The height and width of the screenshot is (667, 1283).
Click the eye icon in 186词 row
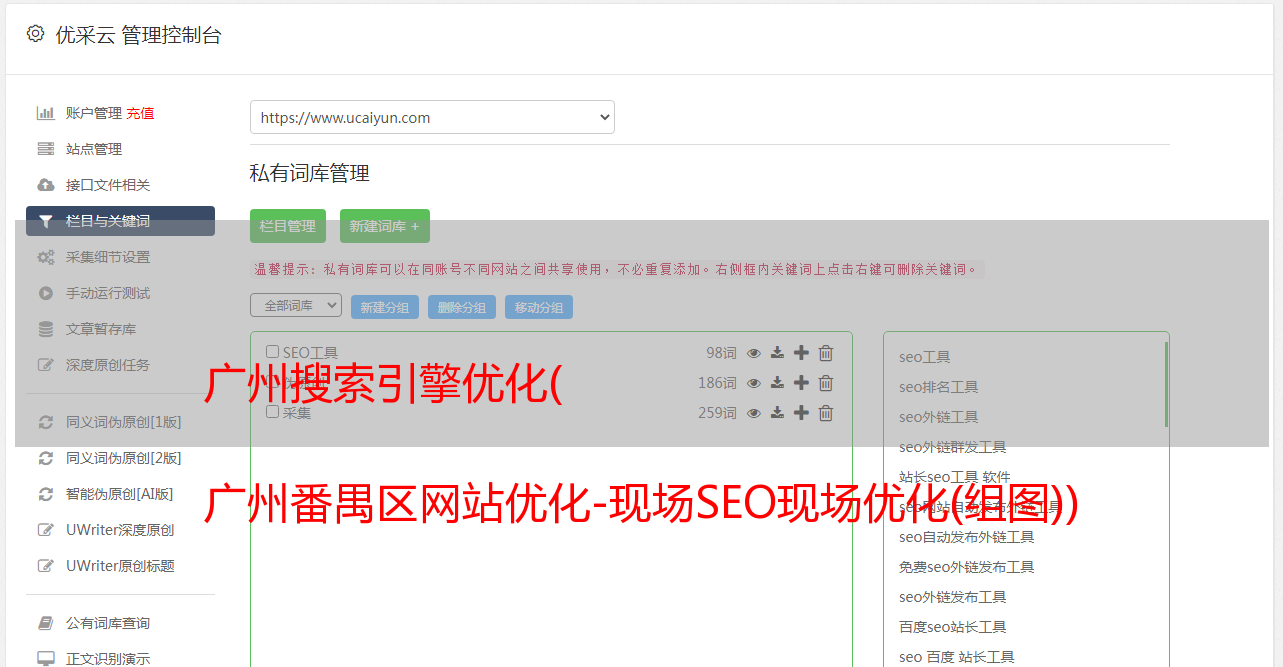[x=754, y=383]
